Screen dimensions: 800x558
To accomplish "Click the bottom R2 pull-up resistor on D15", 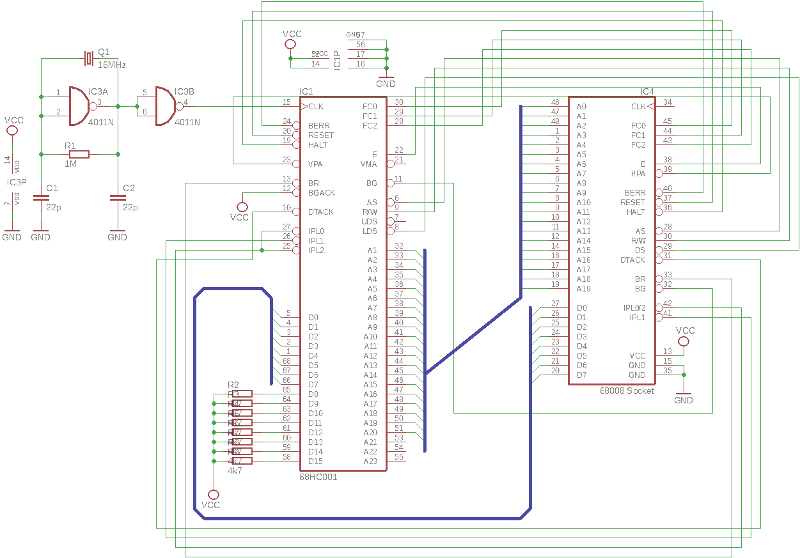I will (x=242, y=461).
